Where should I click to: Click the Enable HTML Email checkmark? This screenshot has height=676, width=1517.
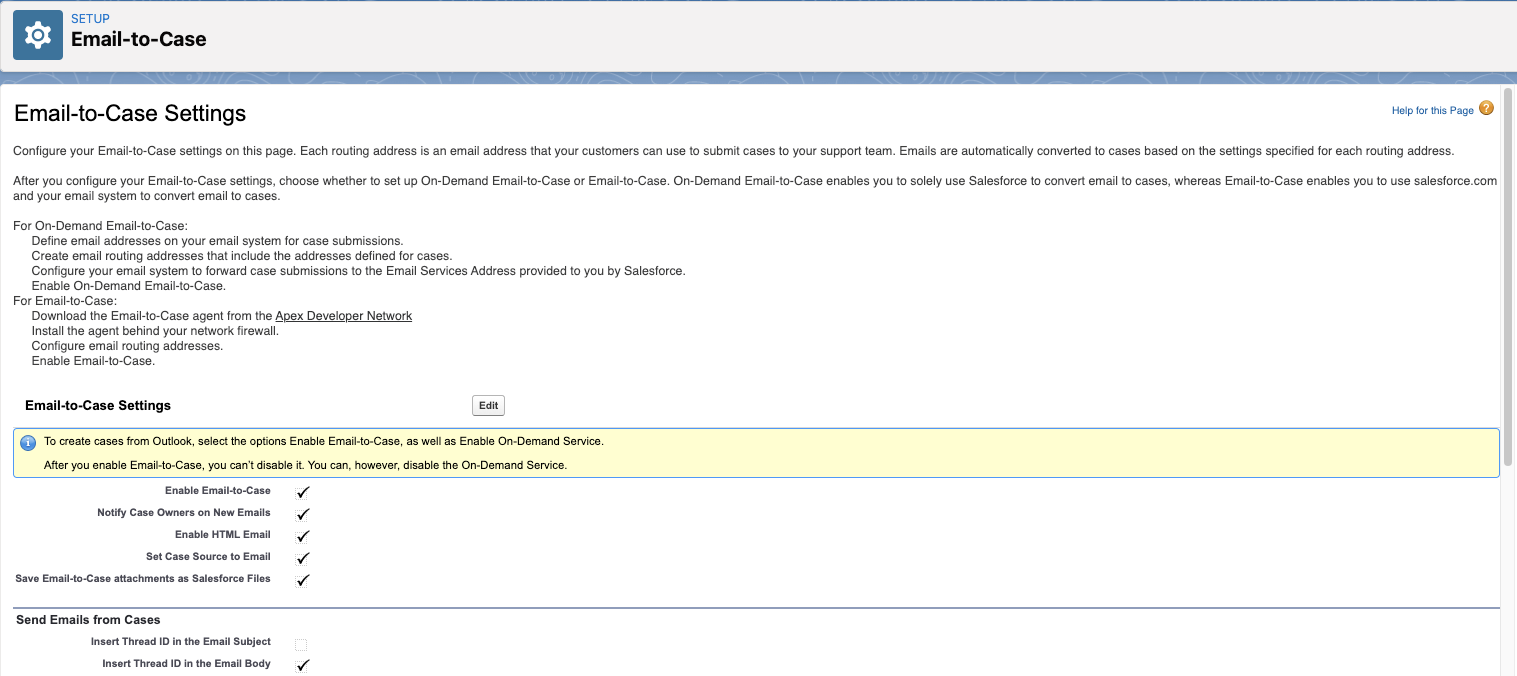click(x=302, y=536)
